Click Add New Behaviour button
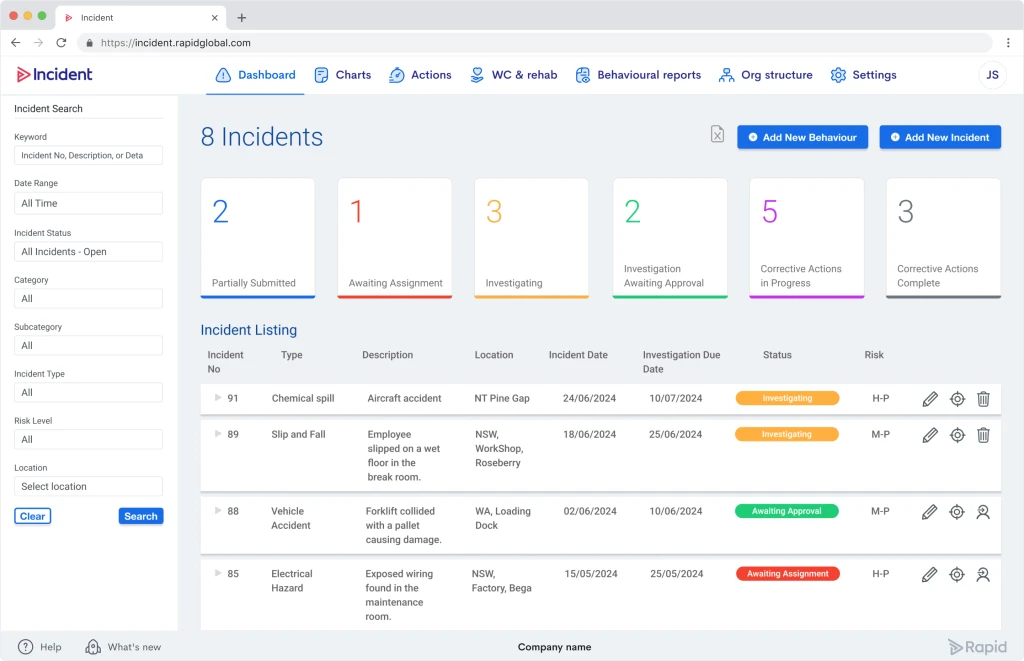This screenshot has height=661, width=1024. click(x=803, y=137)
